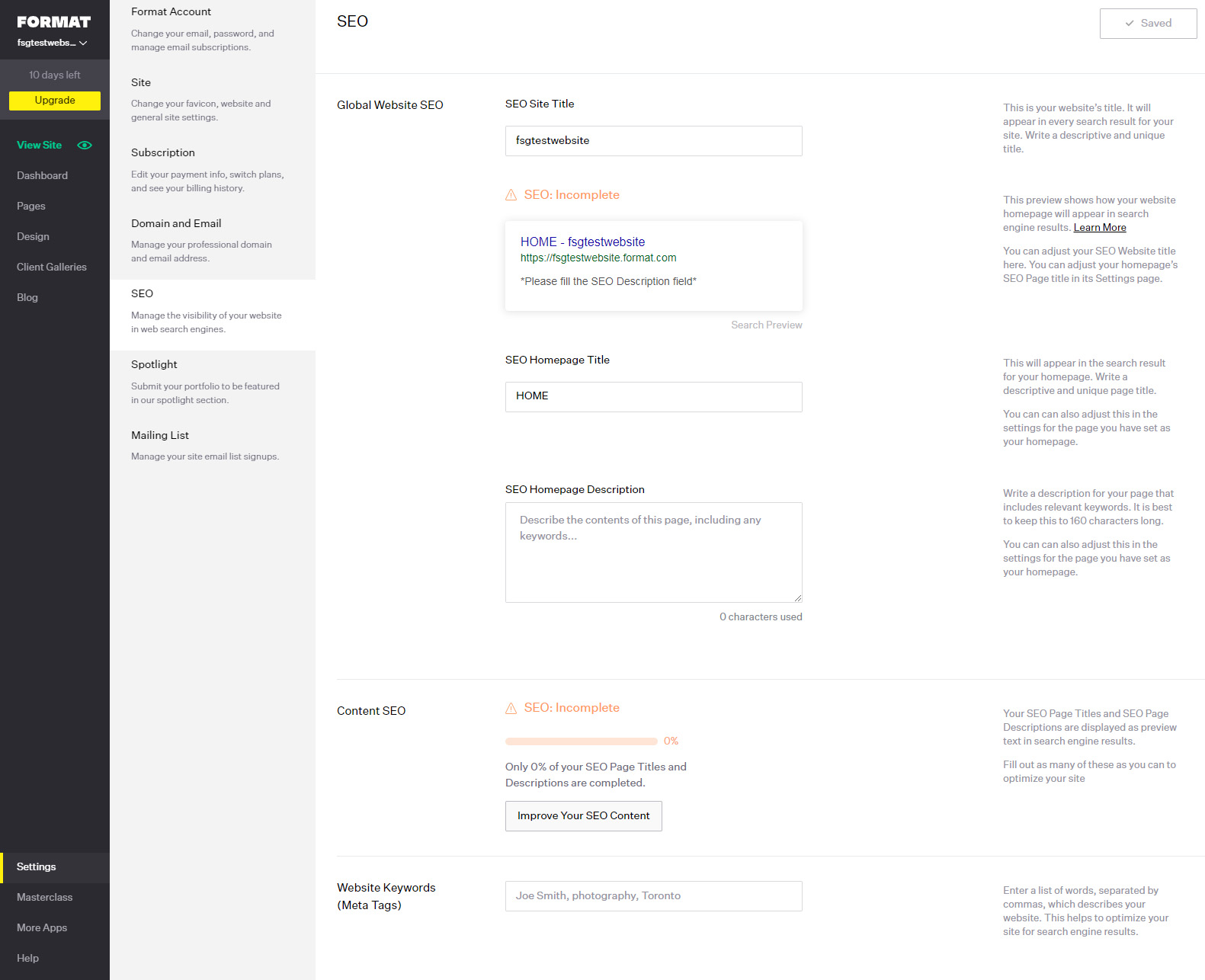Click '10 days left' trial notice
The image size is (1205, 980).
pos(55,75)
